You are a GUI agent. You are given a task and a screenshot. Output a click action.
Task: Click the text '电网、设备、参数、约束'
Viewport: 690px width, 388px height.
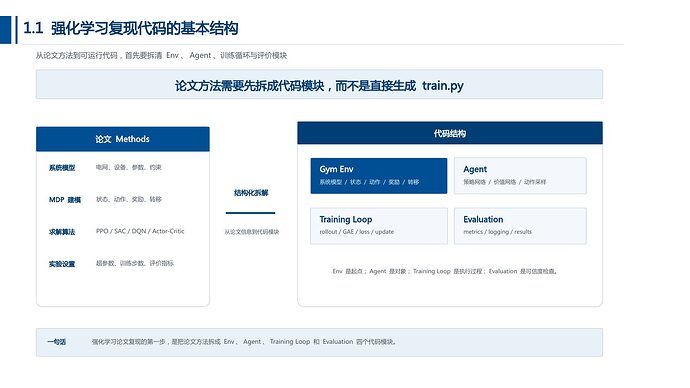coord(128,167)
